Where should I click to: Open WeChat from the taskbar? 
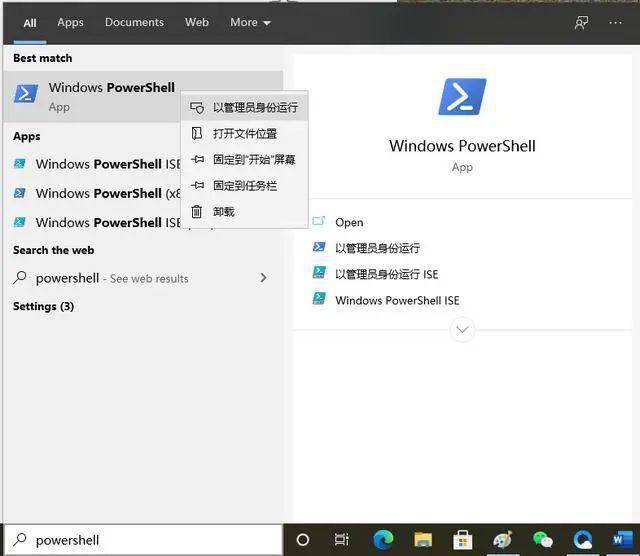pyautogui.click(x=542, y=540)
